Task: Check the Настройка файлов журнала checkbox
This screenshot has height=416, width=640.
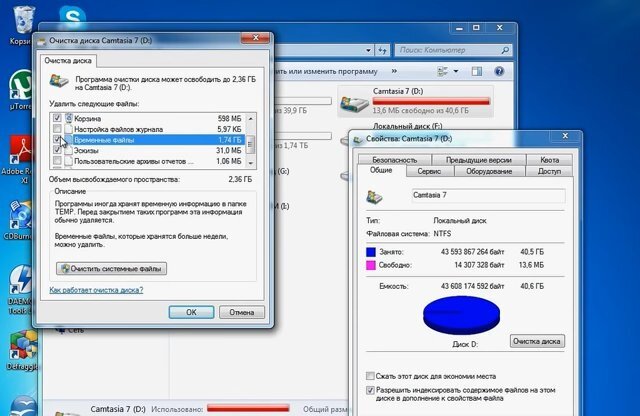Action: [x=57, y=129]
